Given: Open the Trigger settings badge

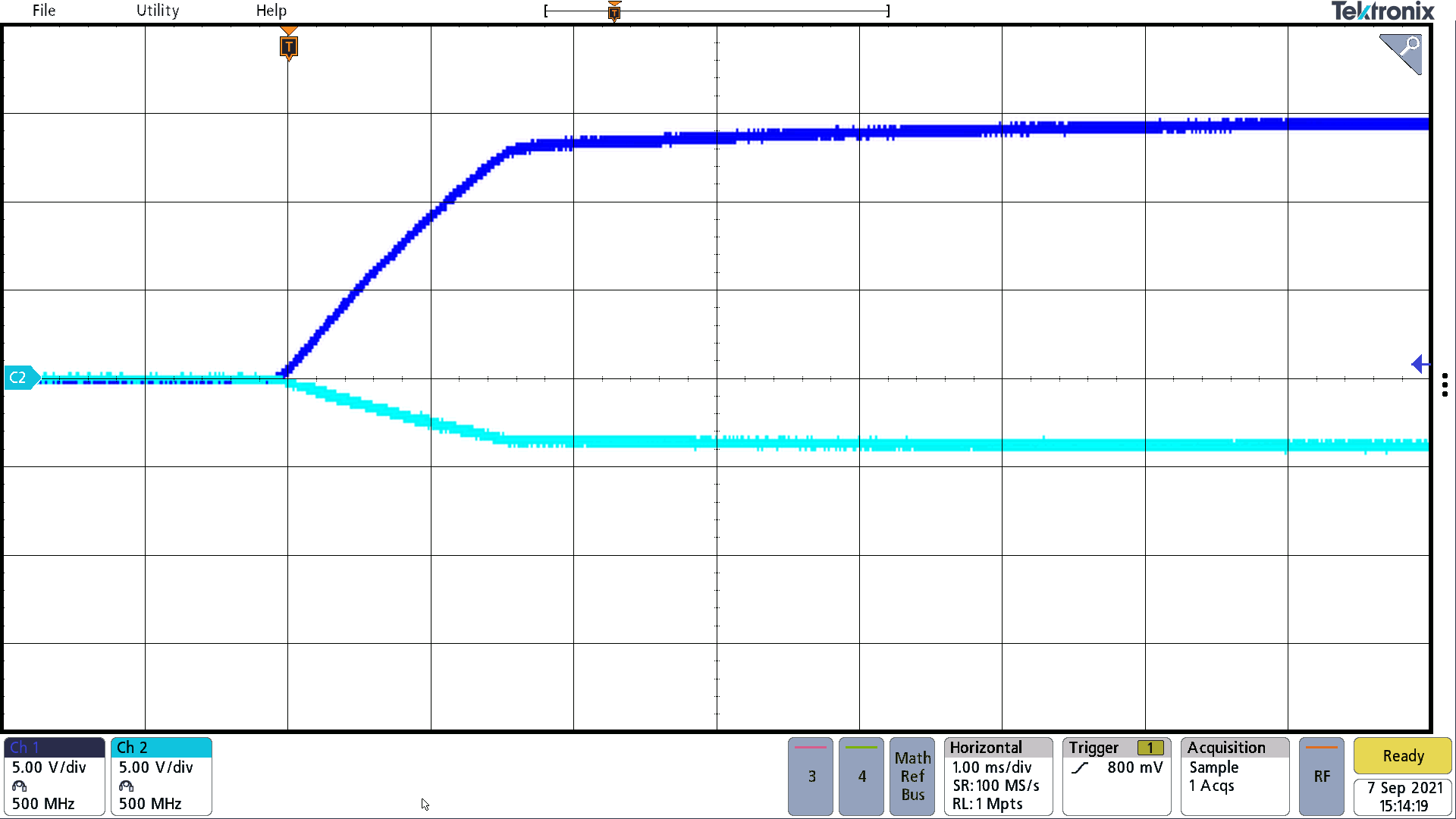Looking at the screenshot, I should point(1117,777).
